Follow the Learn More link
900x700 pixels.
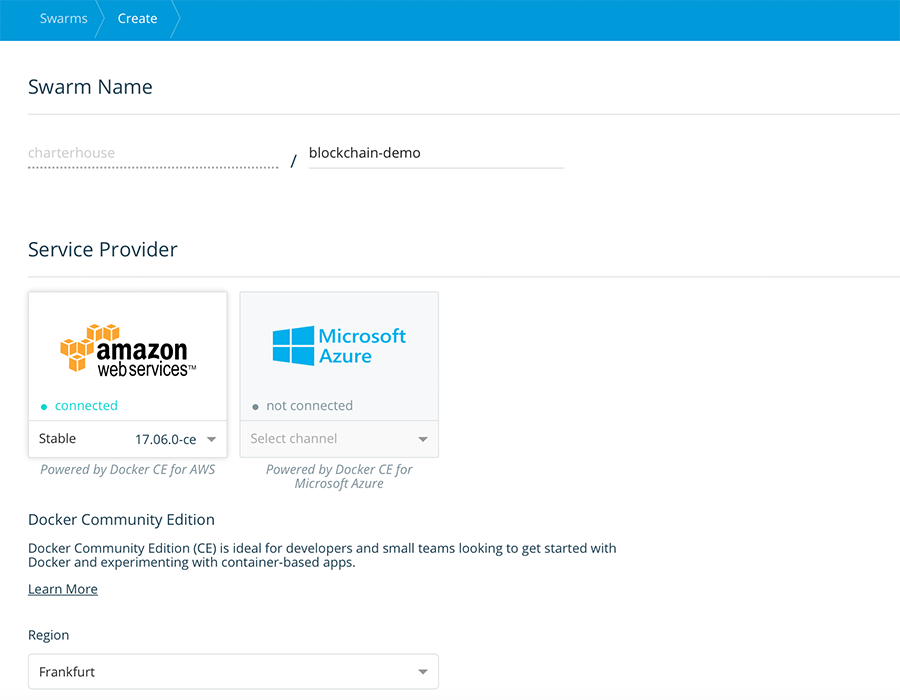coord(63,589)
